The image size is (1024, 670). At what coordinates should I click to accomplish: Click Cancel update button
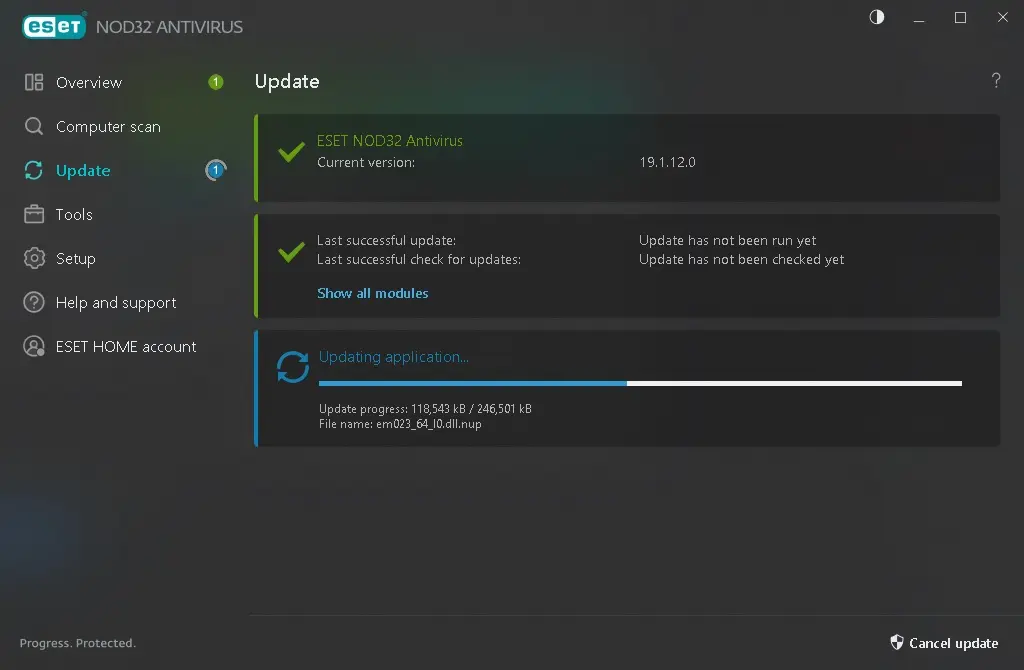point(944,643)
